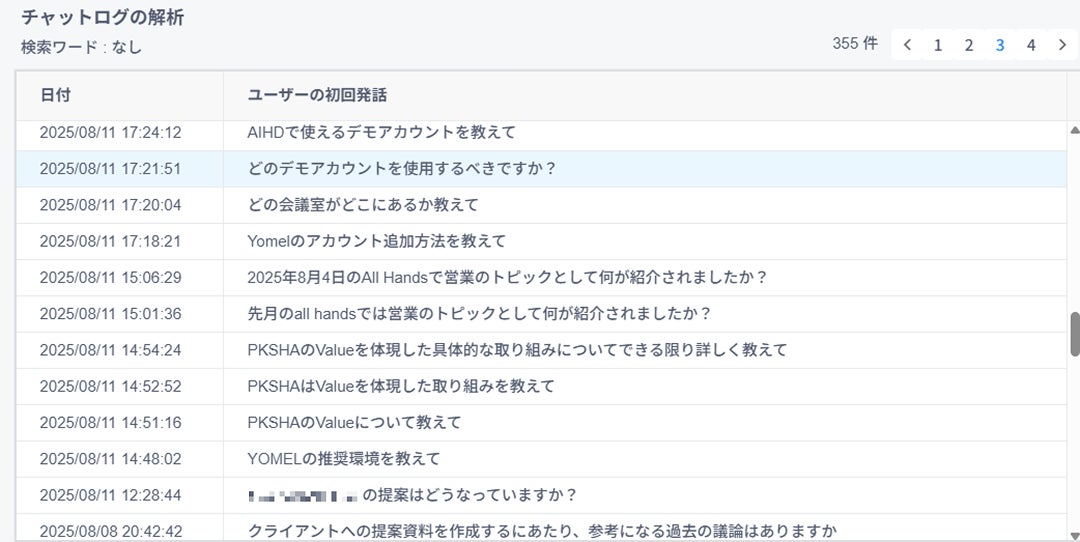Click the 日付 column header

[56, 96]
